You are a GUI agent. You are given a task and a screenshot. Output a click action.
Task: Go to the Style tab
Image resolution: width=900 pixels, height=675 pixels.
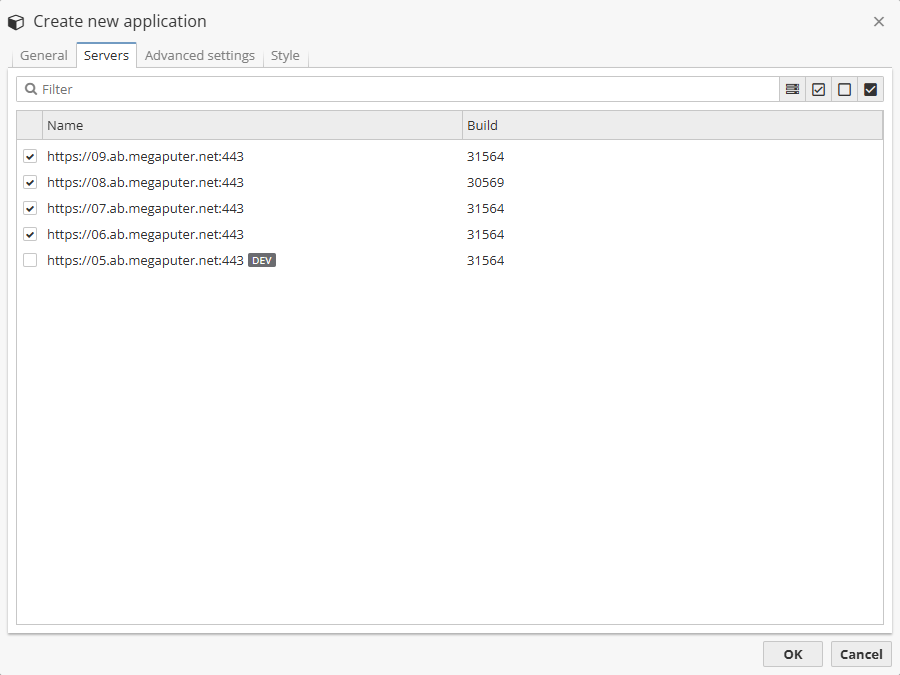click(285, 56)
